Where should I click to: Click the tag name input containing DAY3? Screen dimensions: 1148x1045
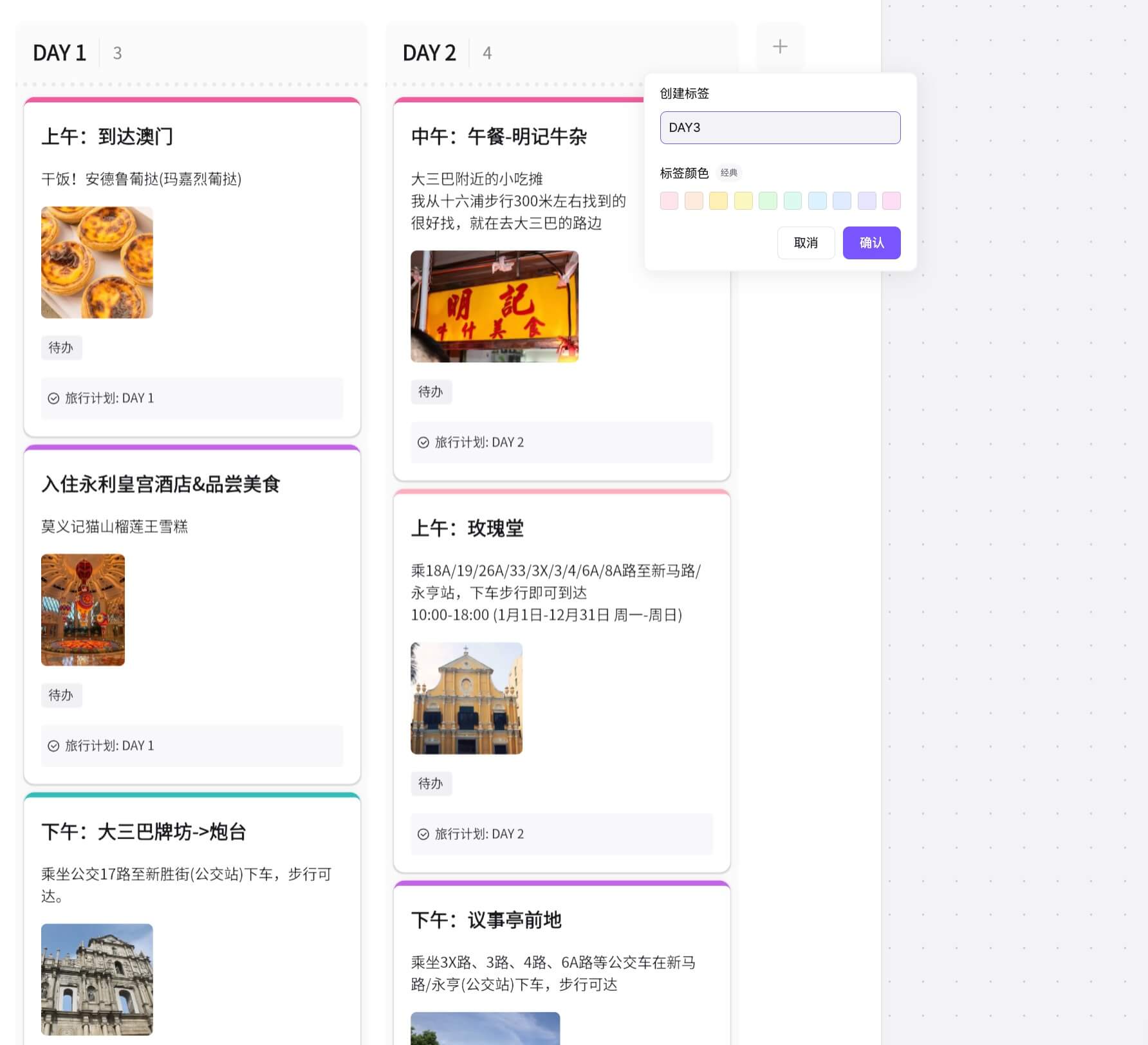point(780,127)
